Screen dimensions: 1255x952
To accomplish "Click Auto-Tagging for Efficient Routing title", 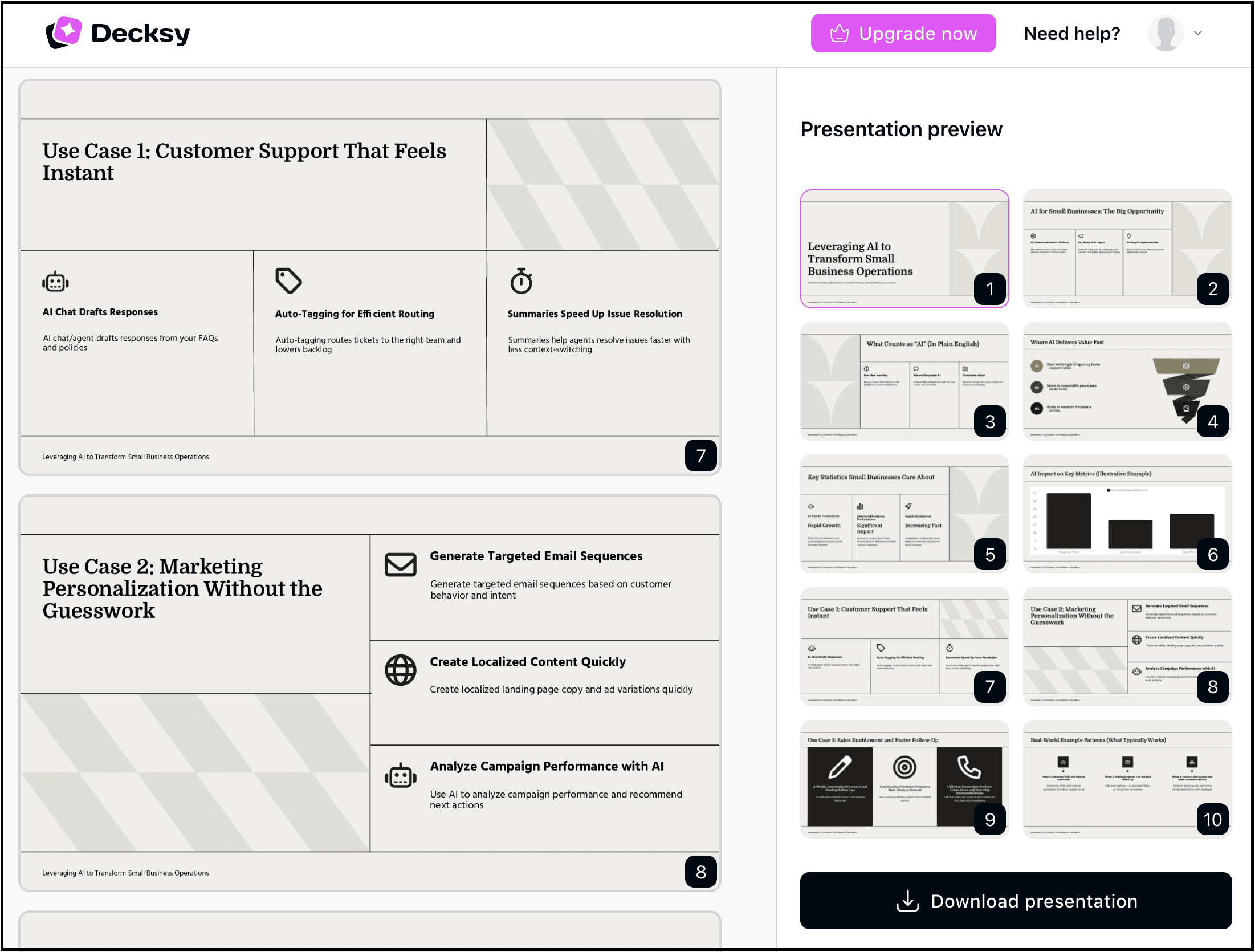I will [x=355, y=314].
